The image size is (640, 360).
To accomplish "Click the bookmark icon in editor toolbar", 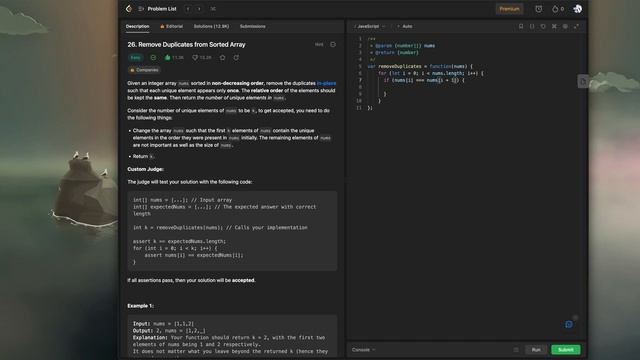I will coord(521,26).
